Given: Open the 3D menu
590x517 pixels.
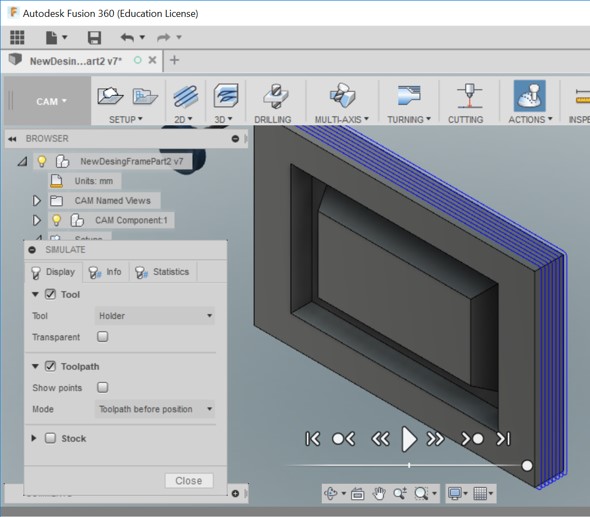Looking at the screenshot, I should tap(224, 119).
